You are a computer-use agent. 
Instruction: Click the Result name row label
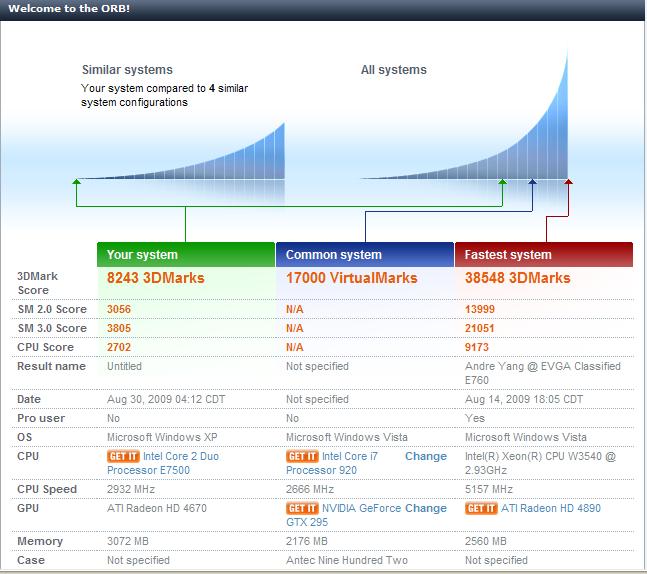tap(51, 366)
